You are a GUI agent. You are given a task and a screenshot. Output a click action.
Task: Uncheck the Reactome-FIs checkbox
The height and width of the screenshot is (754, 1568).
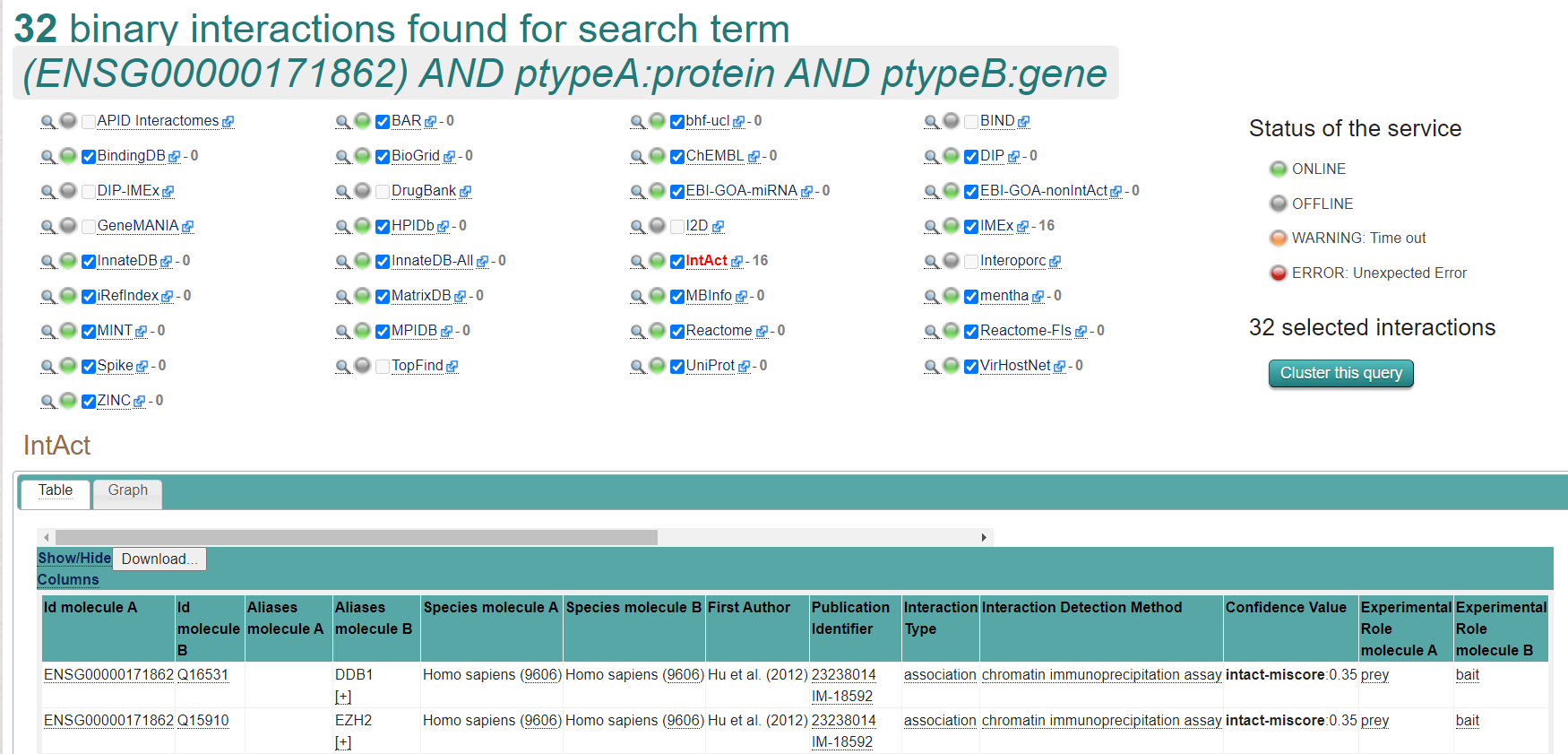click(x=971, y=332)
